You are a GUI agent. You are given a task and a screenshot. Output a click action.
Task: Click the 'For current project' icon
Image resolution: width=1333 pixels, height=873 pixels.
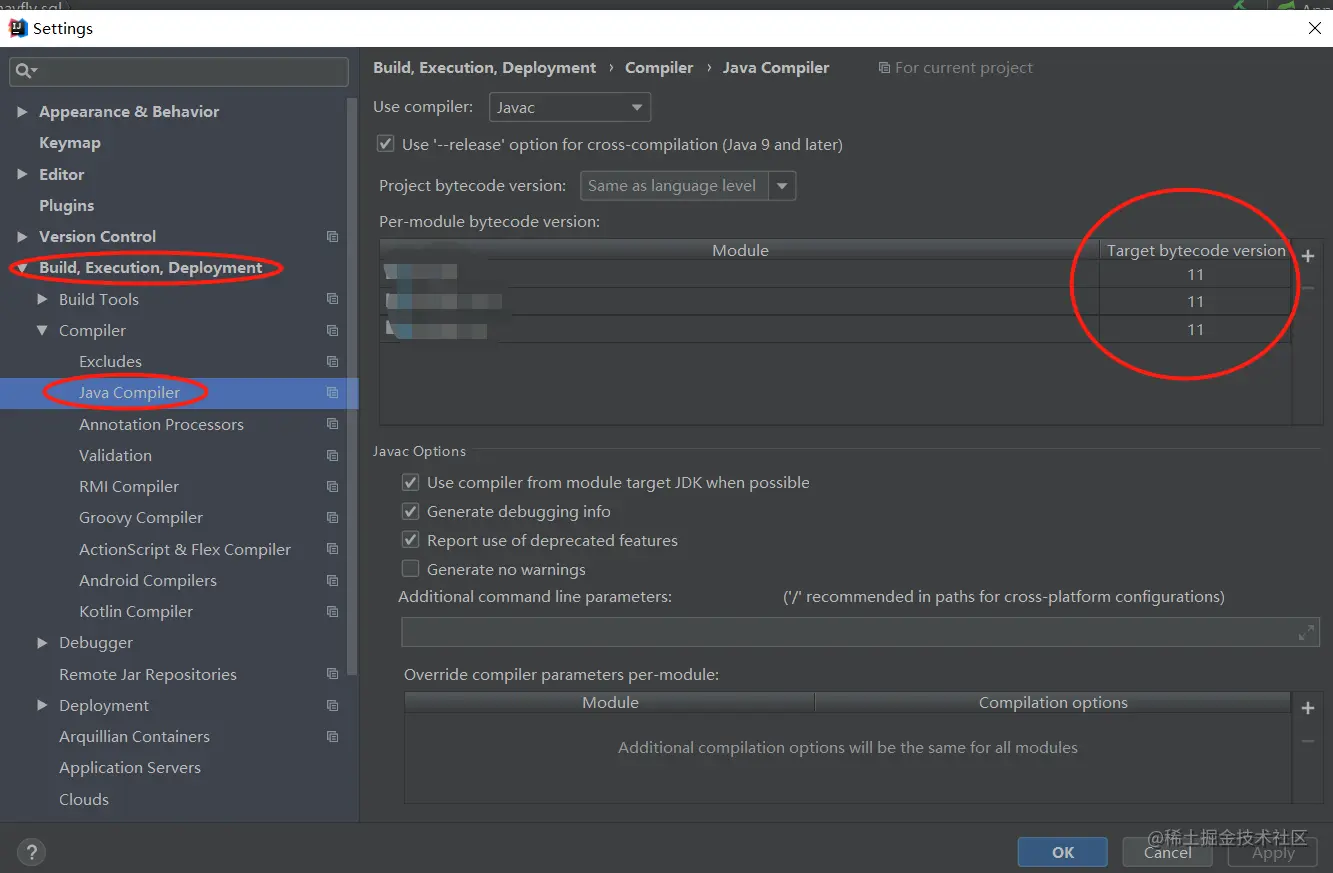tap(884, 68)
